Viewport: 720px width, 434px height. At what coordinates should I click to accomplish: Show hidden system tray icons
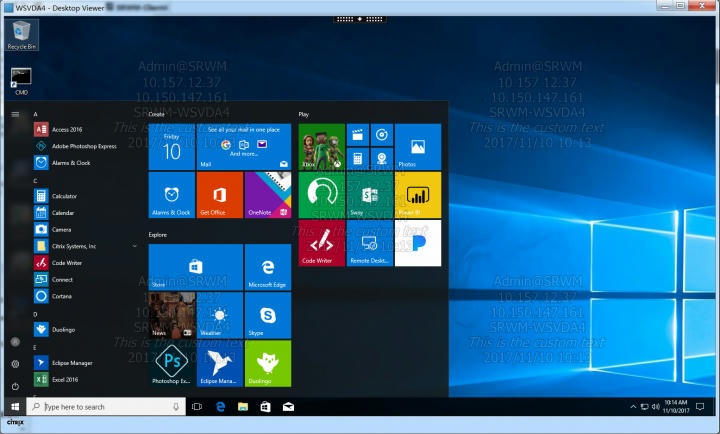point(633,407)
